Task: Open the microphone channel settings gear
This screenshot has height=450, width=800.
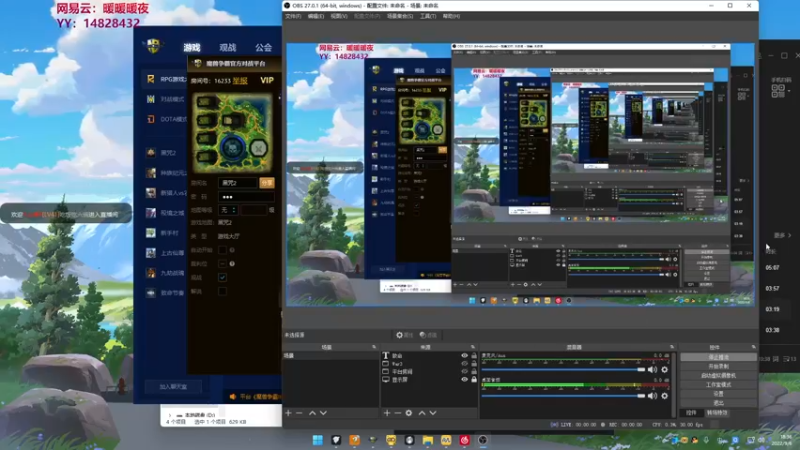Action: pos(664,369)
